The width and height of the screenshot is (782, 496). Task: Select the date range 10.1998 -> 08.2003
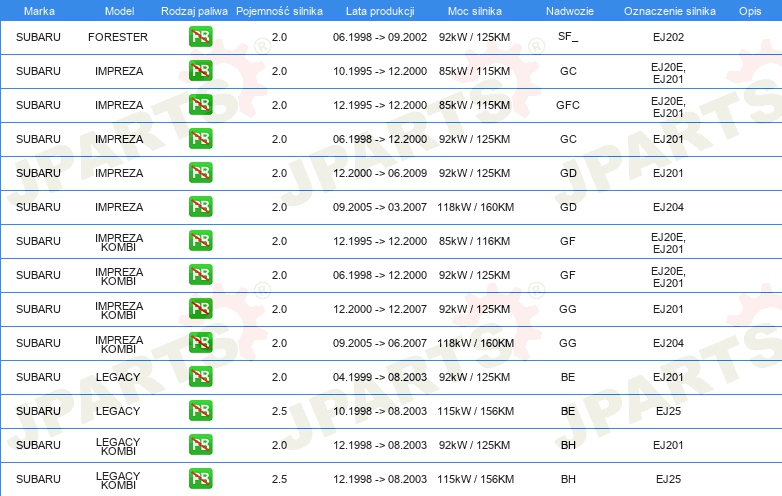pyautogui.click(x=380, y=411)
